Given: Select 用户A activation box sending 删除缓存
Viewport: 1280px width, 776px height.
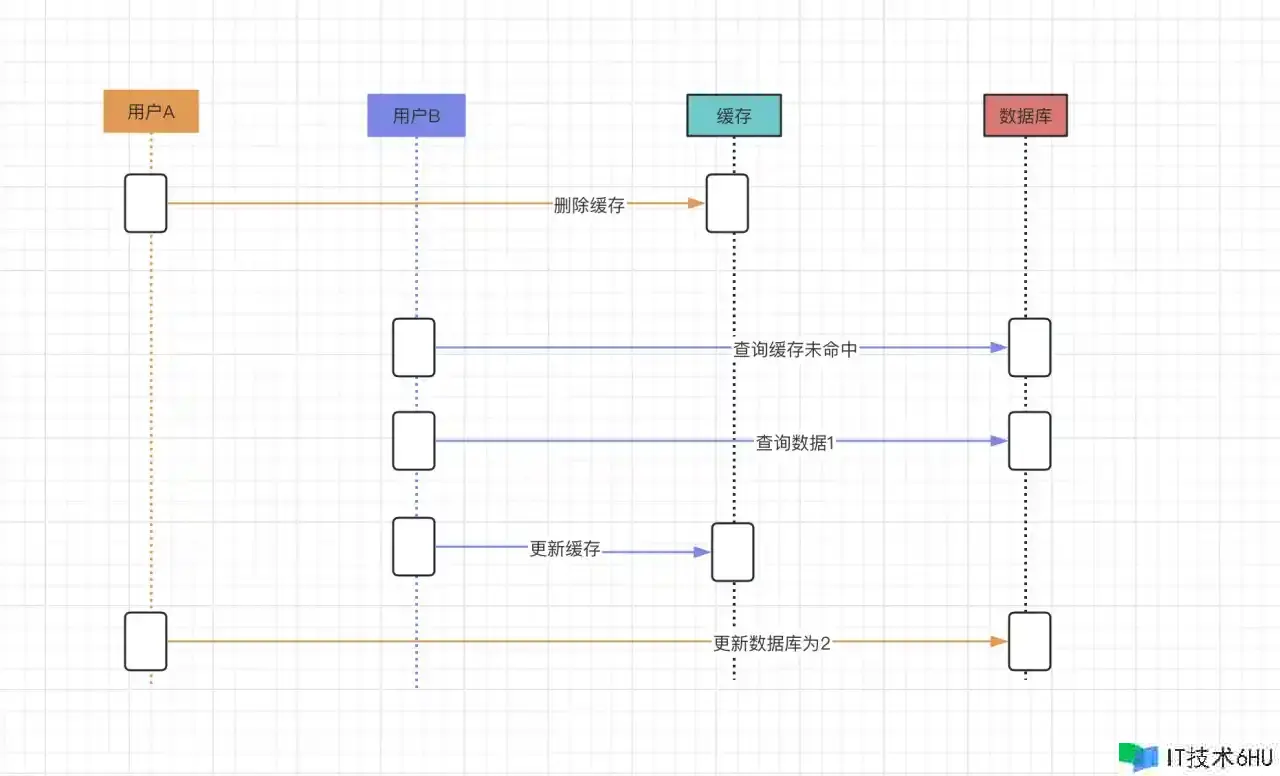Looking at the screenshot, I should pyautogui.click(x=146, y=203).
